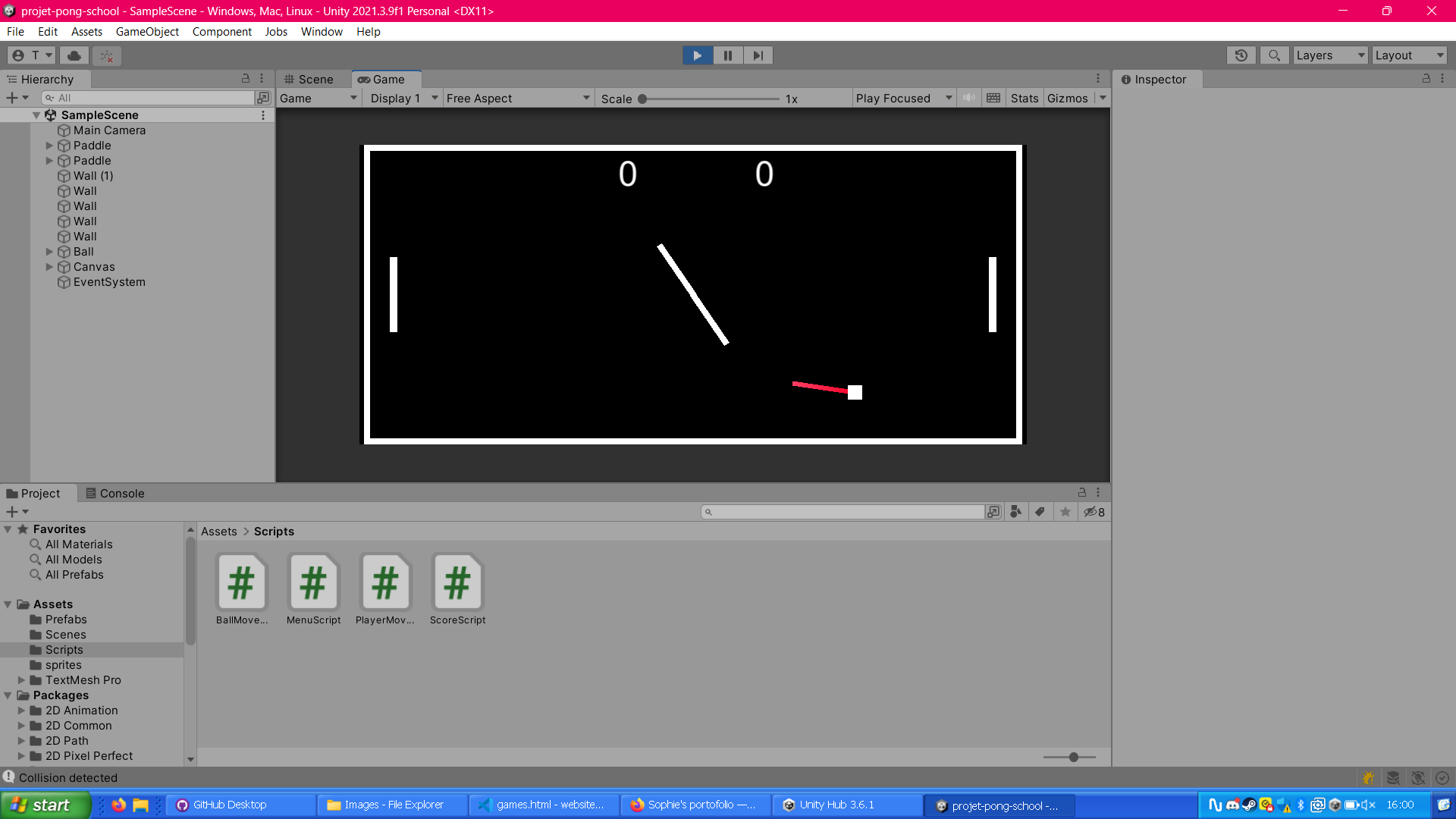Toggle hidden packages visibility count
1456x819 pixels.
click(x=1094, y=512)
